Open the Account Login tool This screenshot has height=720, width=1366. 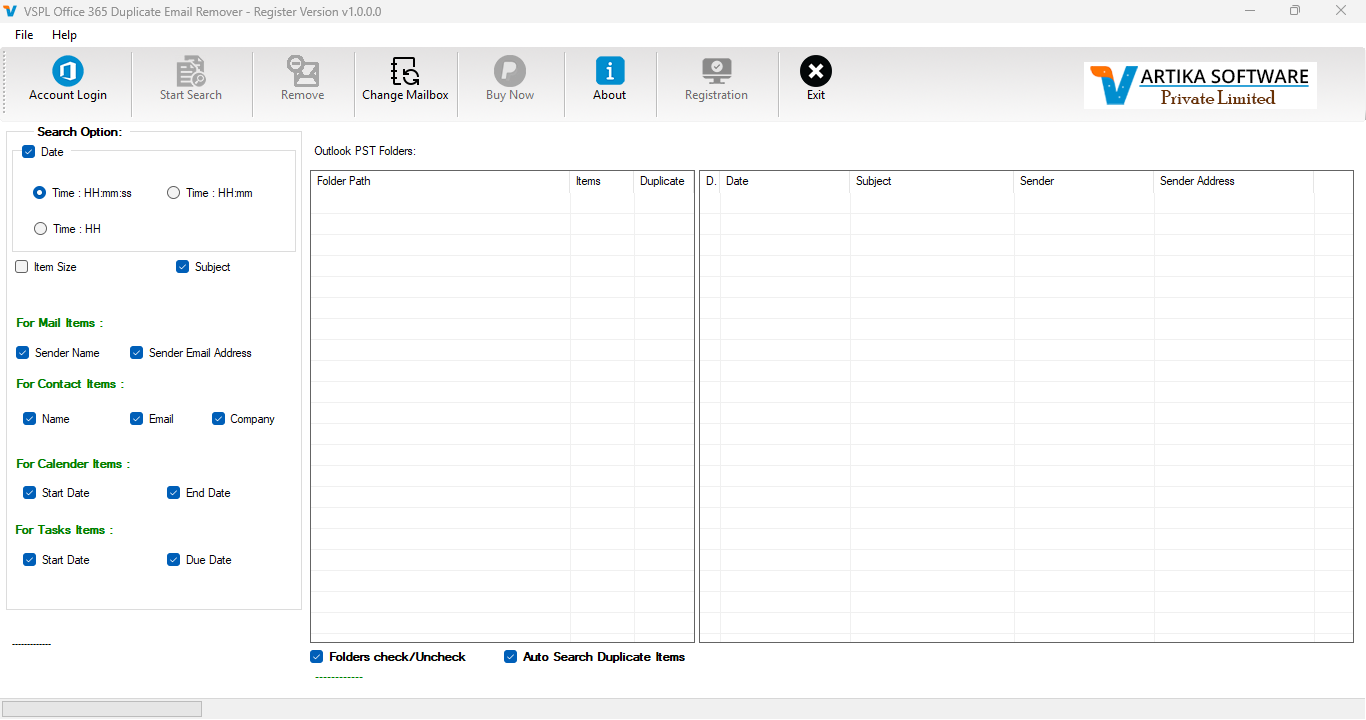pos(68,79)
